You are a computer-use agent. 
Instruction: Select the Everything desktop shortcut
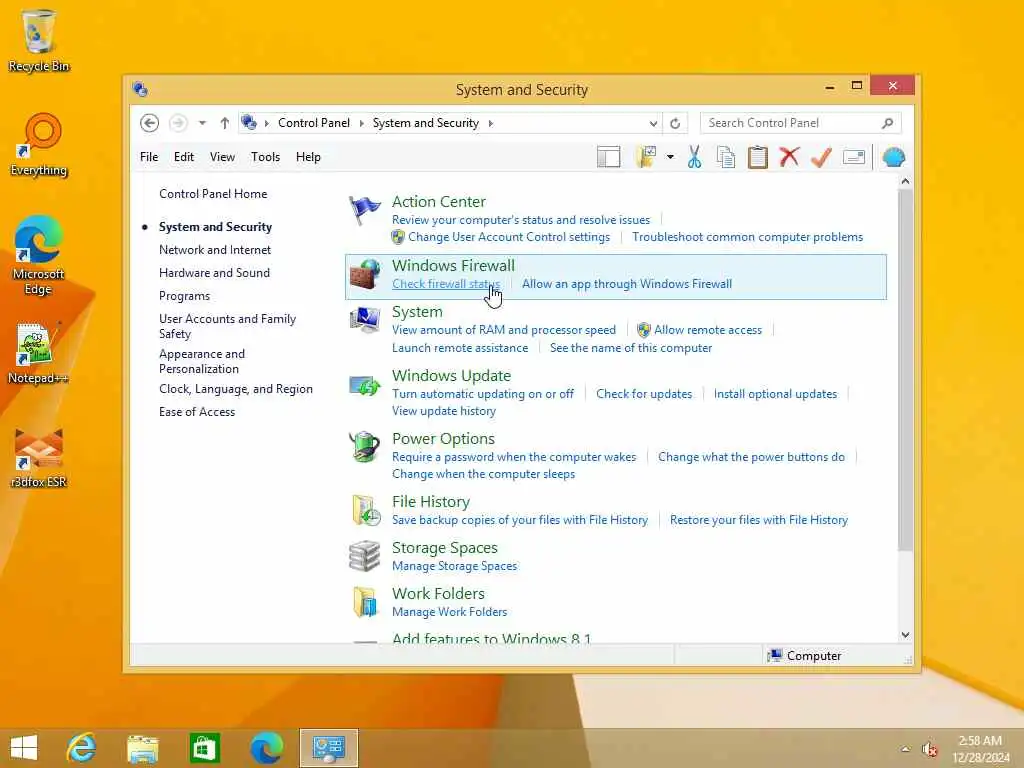pyautogui.click(x=39, y=144)
